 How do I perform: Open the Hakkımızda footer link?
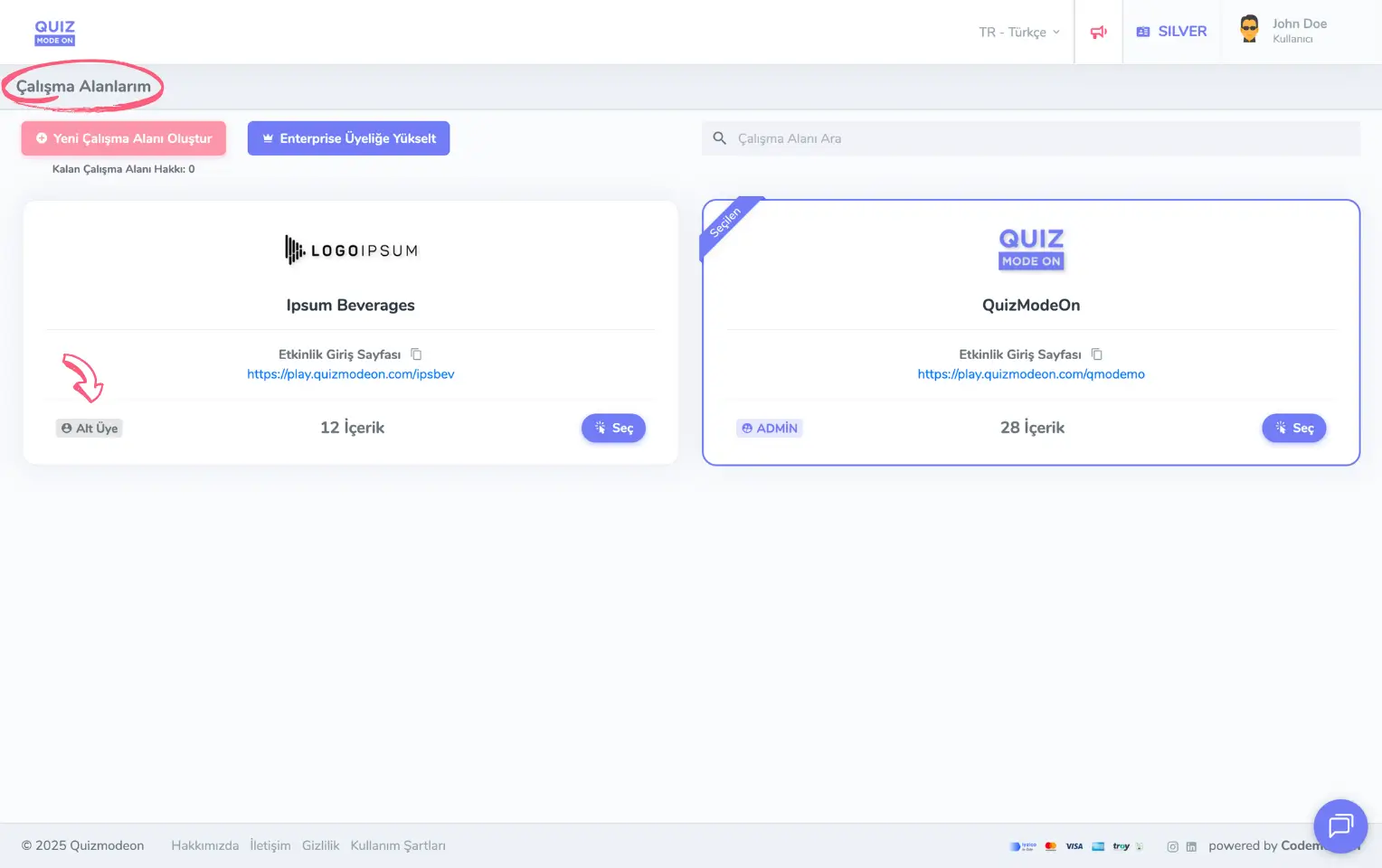pos(205,845)
